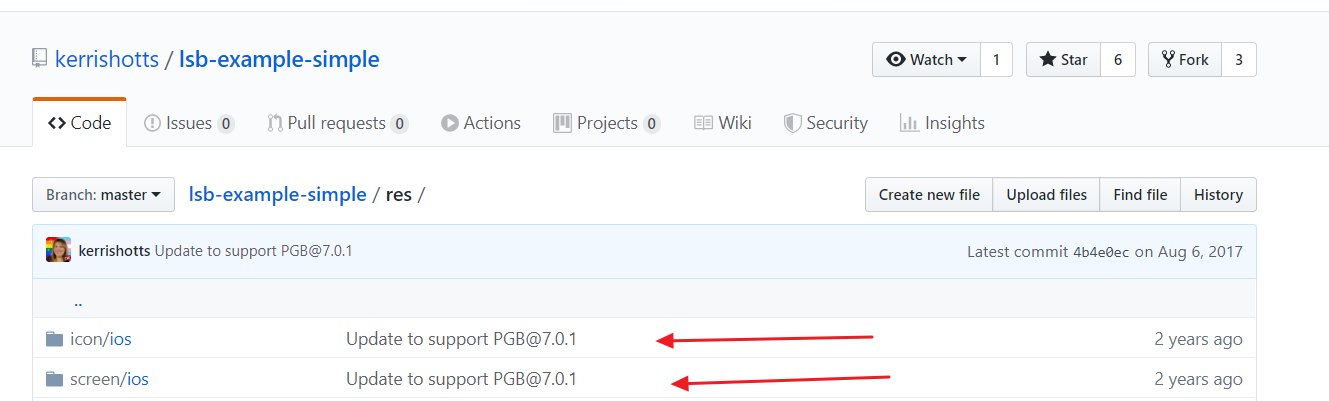
Task: Open the Branch: master dropdown
Action: [x=103, y=195]
